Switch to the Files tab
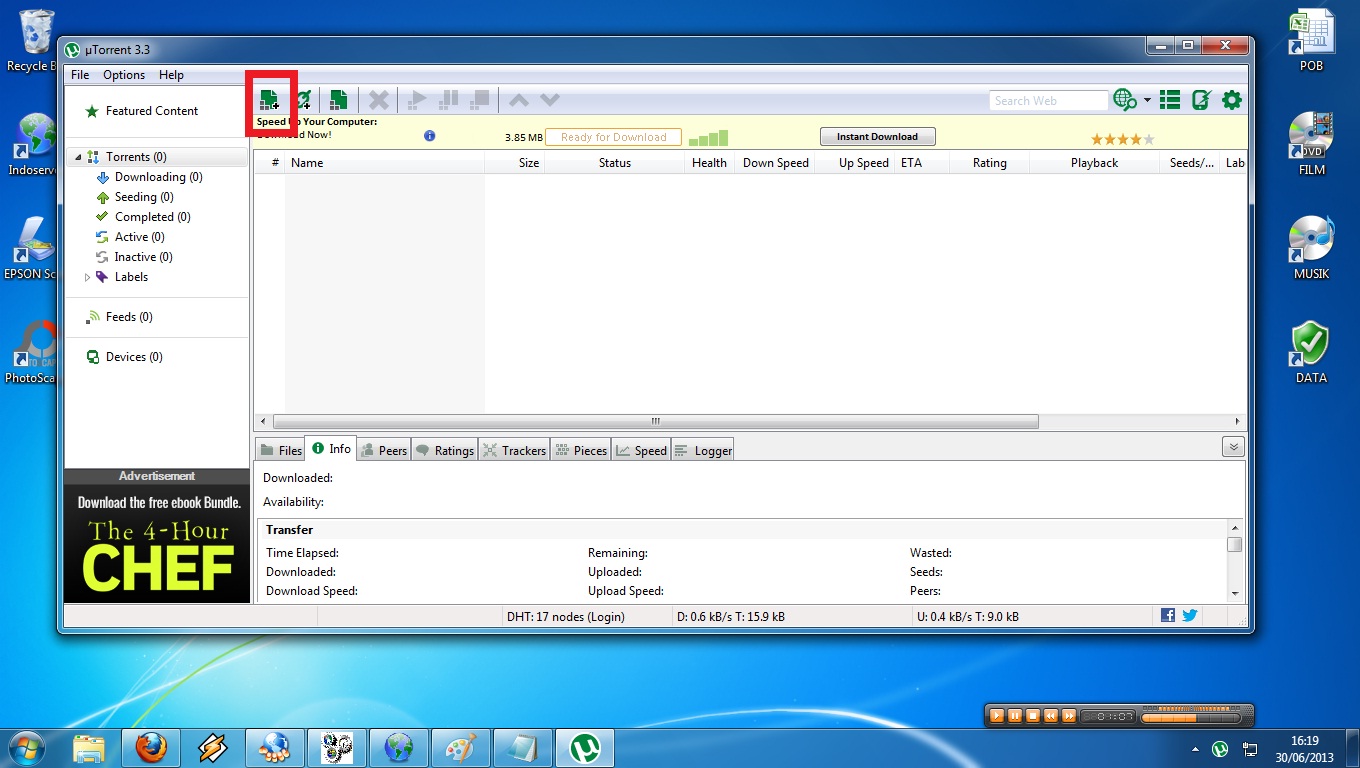The image size is (1360, 768). 280,450
